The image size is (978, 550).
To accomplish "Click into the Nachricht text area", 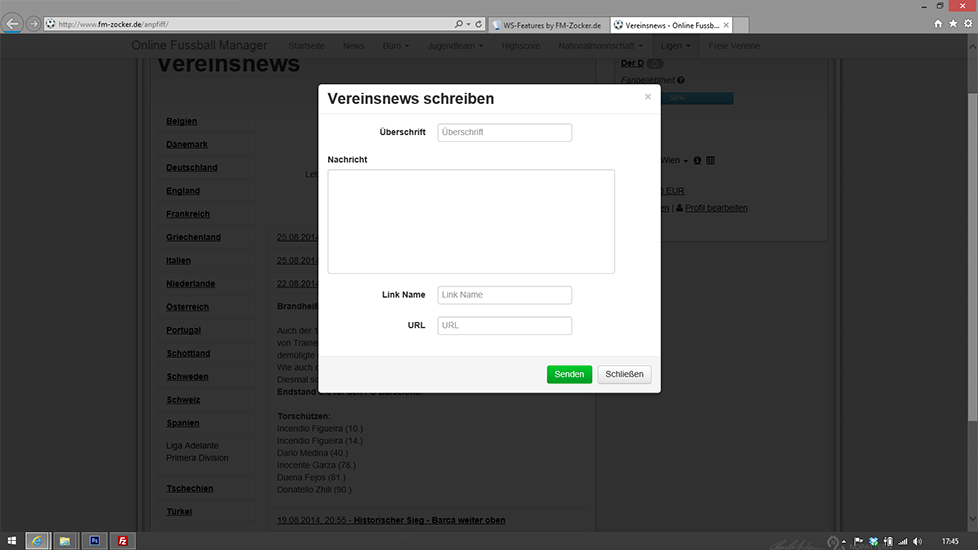I will [x=470, y=221].
